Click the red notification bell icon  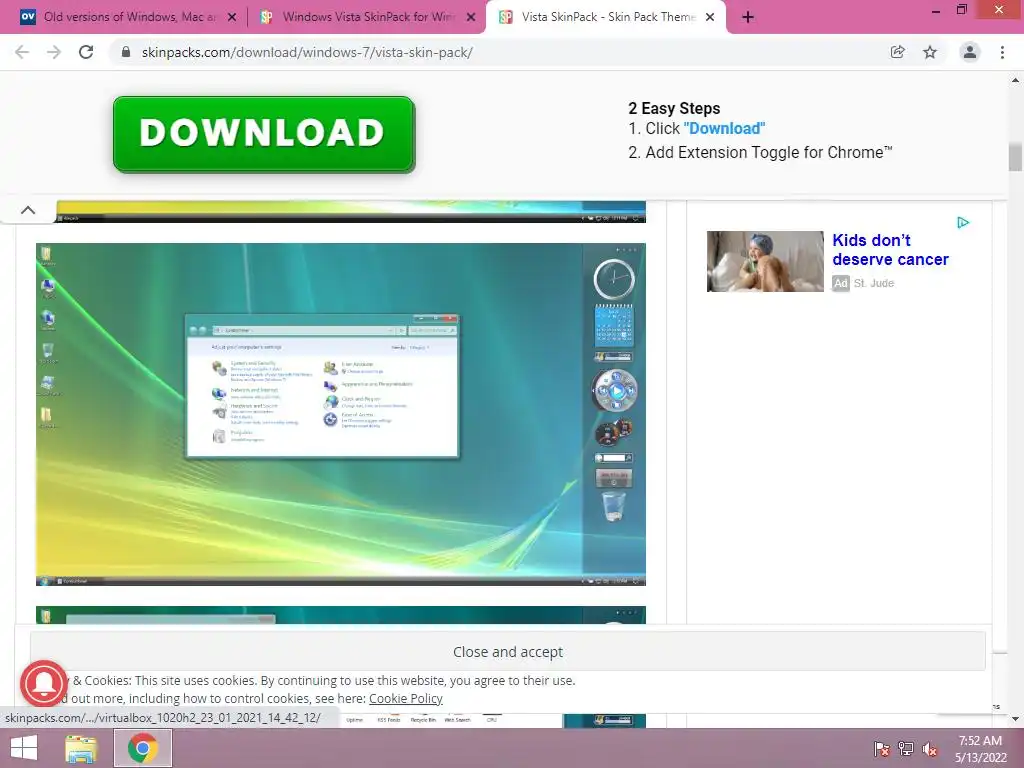tap(44, 683)
